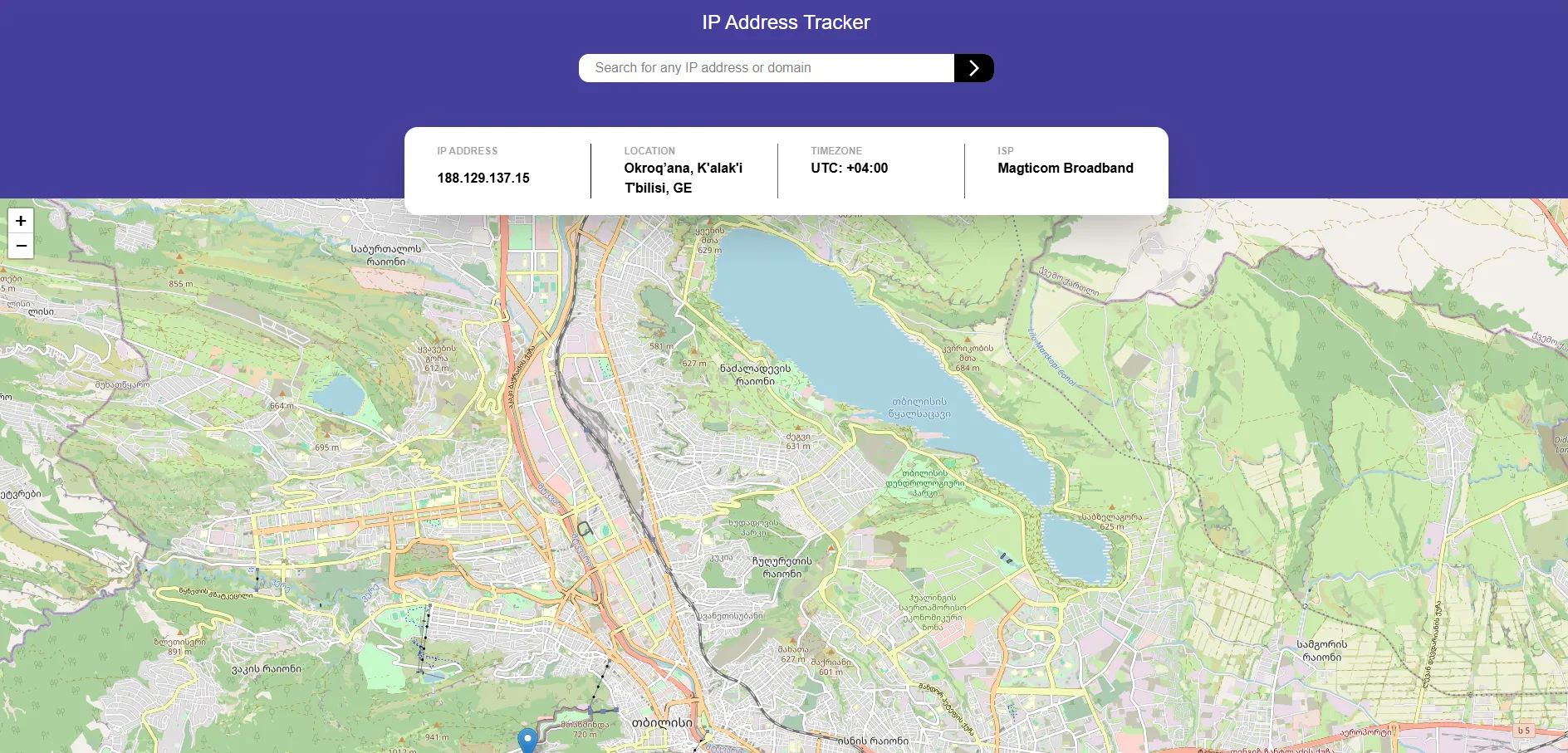1568x753 pixels.
Task: Click the small lake near 625 m
Action: (x=1076, y=548)
